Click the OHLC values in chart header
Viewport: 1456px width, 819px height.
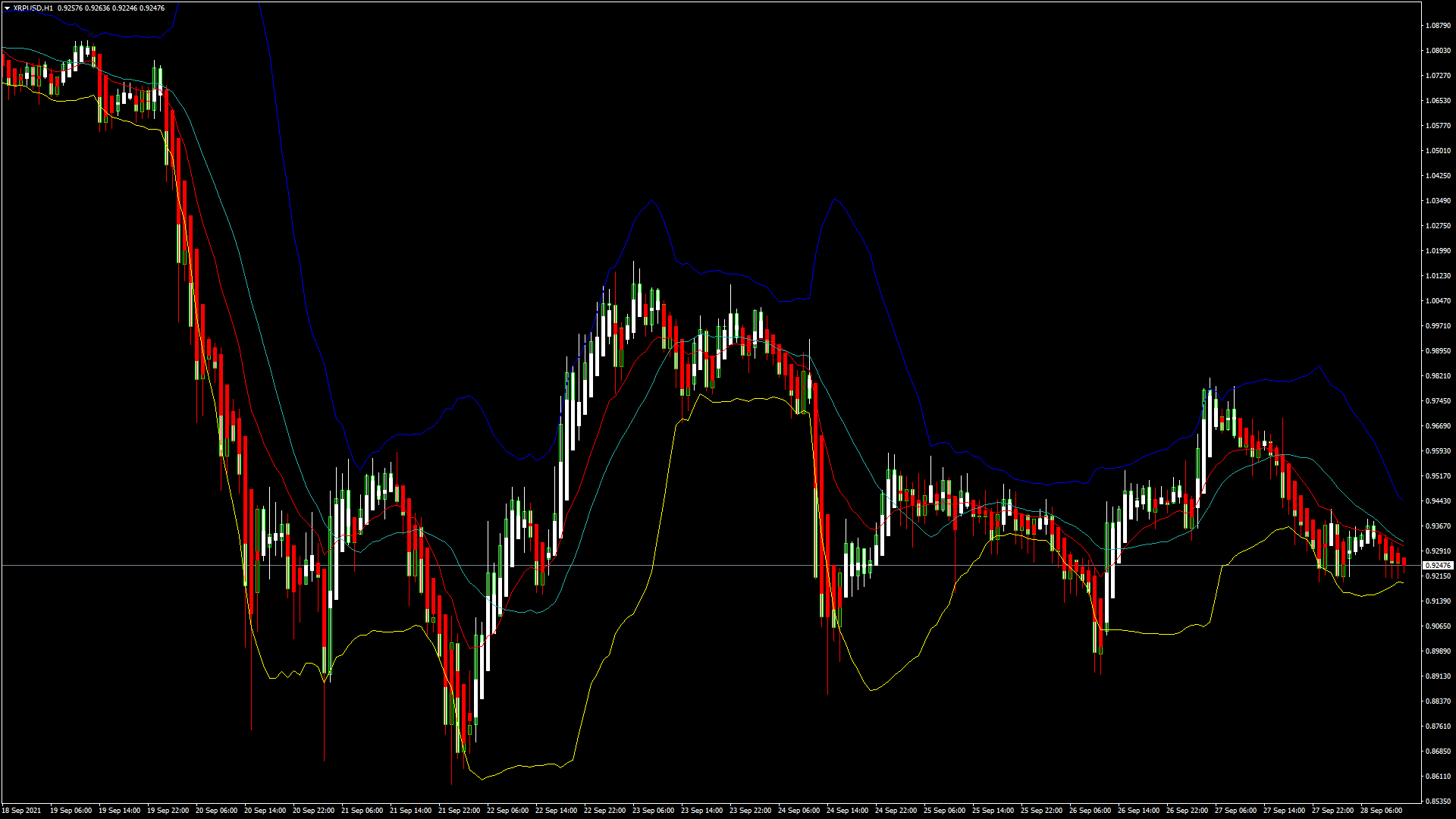111,8
